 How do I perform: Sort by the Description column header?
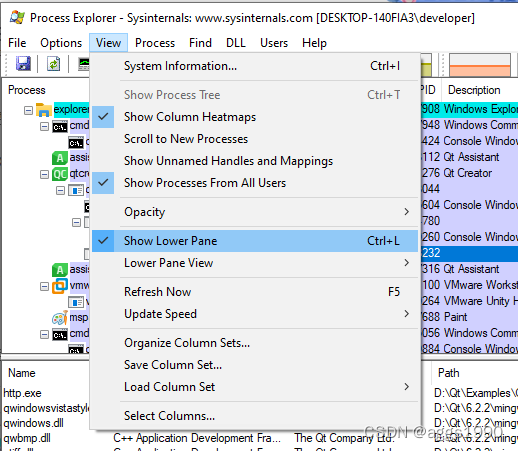coord(474,90)
